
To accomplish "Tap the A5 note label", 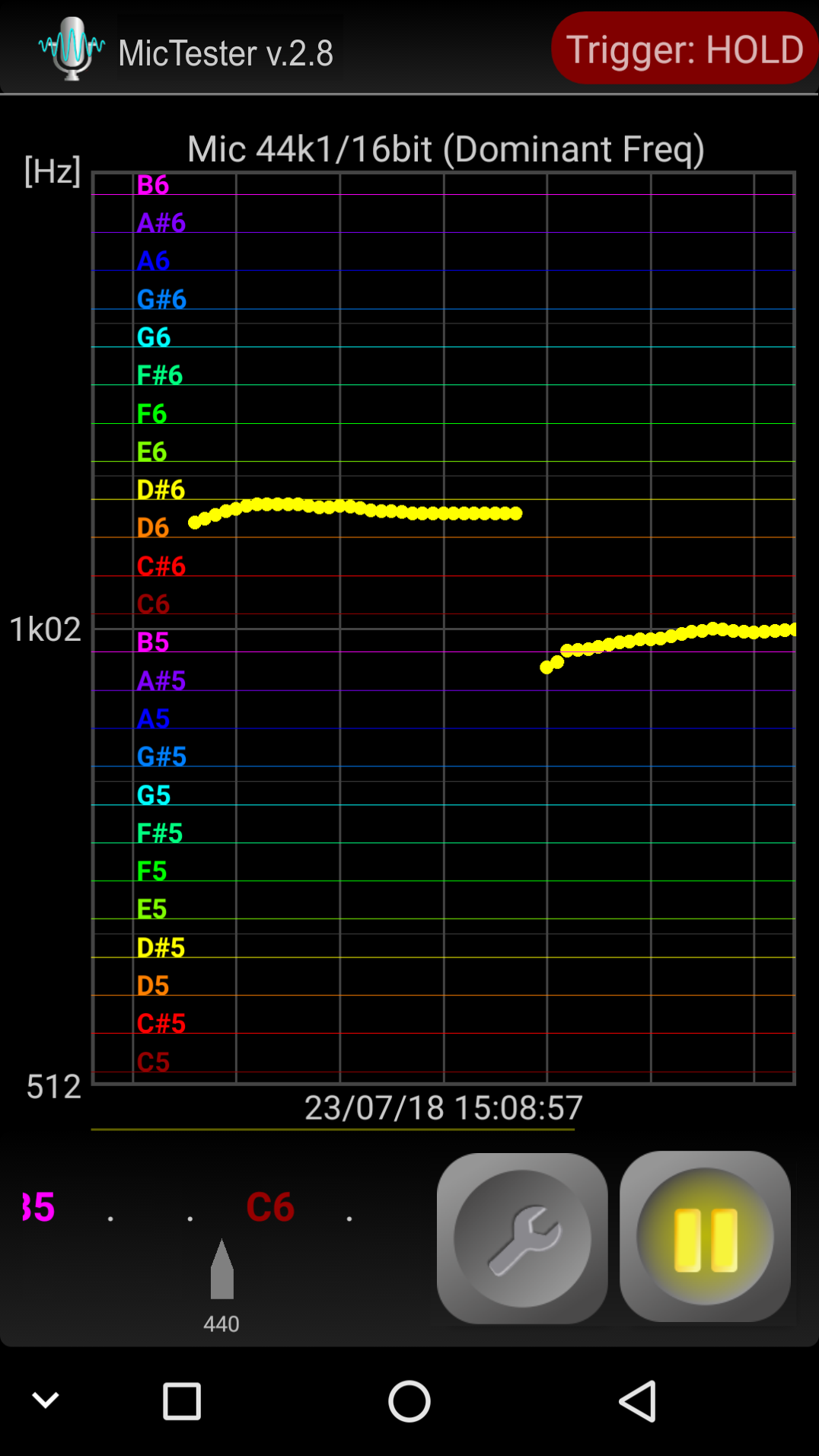I will pos(153,719).
